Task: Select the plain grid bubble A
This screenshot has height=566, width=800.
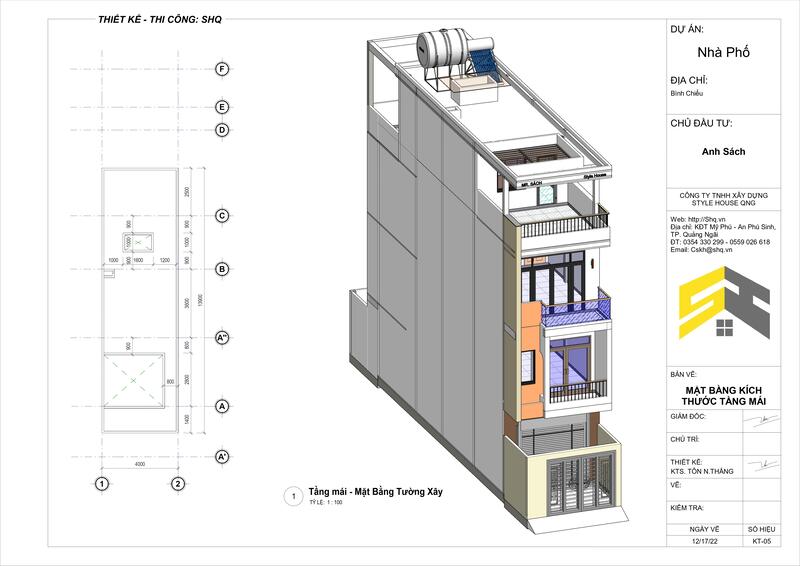Action: [222, 407]
